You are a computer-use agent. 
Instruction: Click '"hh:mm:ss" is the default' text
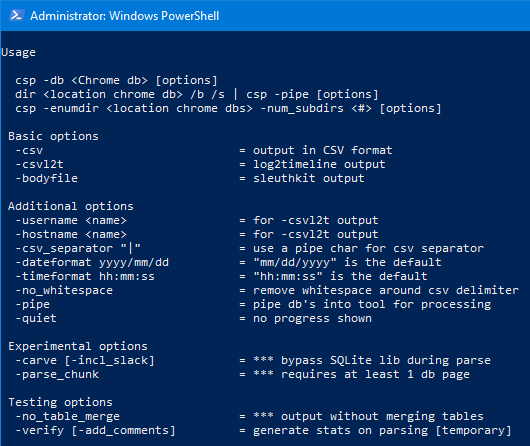pos(340,277)
